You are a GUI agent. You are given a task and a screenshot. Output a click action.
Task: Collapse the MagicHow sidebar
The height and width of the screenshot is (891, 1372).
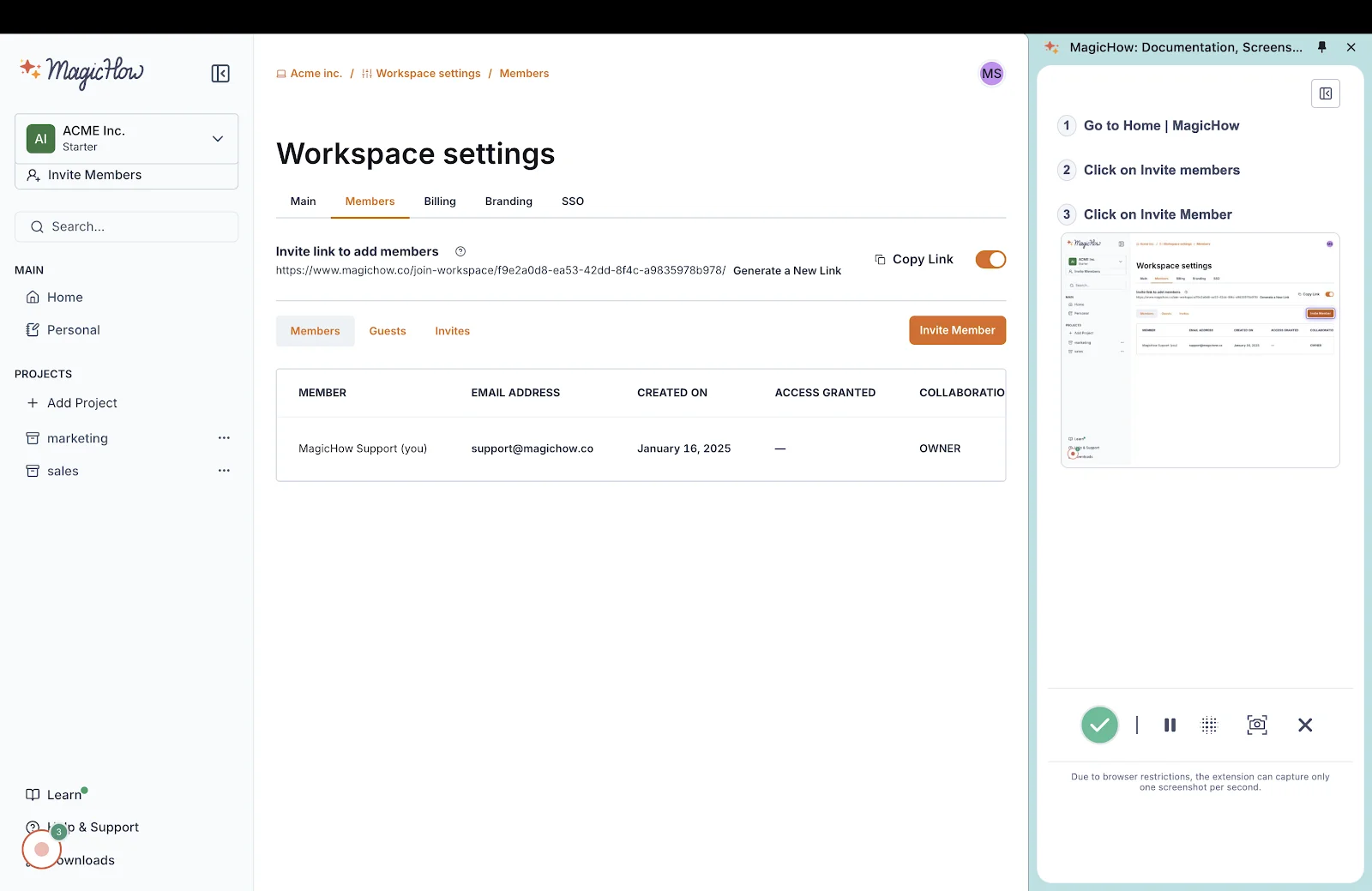pos(220,73)
